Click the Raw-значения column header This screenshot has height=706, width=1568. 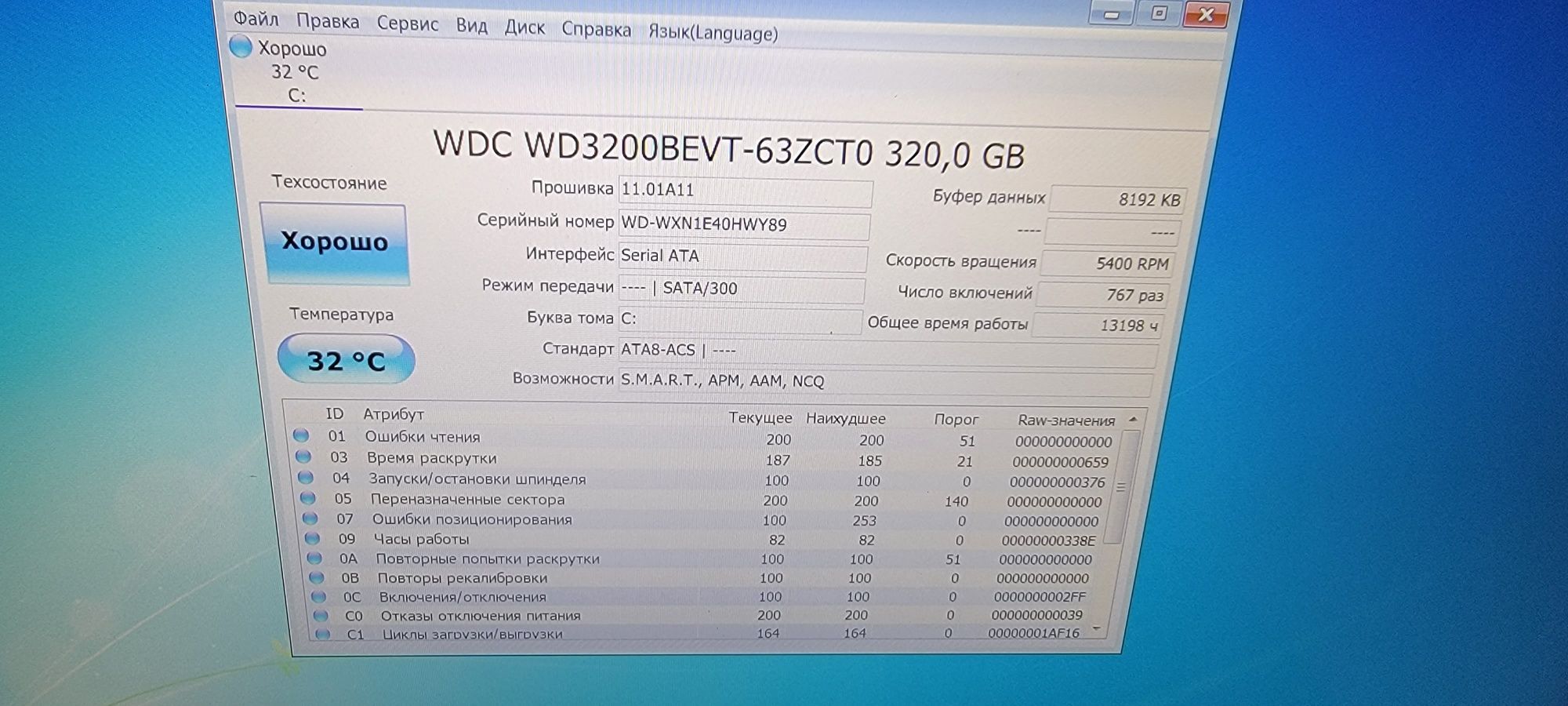pos(1066,420)
